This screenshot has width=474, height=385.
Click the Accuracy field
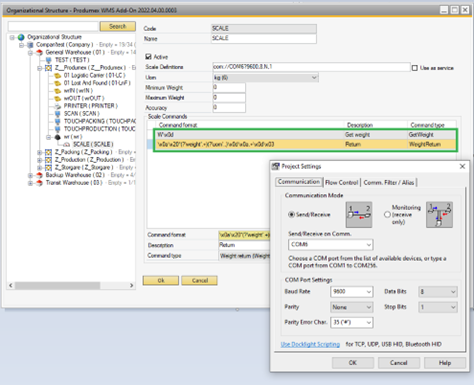(229, 108)
